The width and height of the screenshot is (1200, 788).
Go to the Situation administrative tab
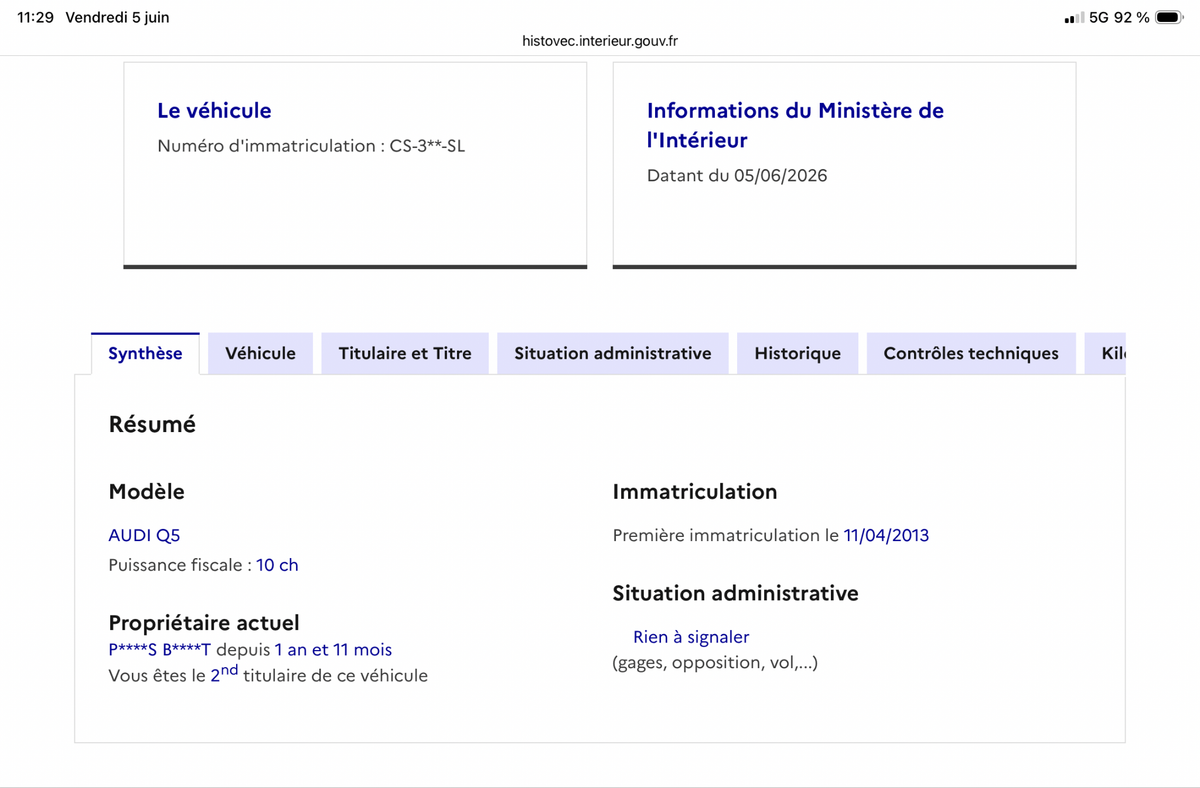(x=613, y=353)
